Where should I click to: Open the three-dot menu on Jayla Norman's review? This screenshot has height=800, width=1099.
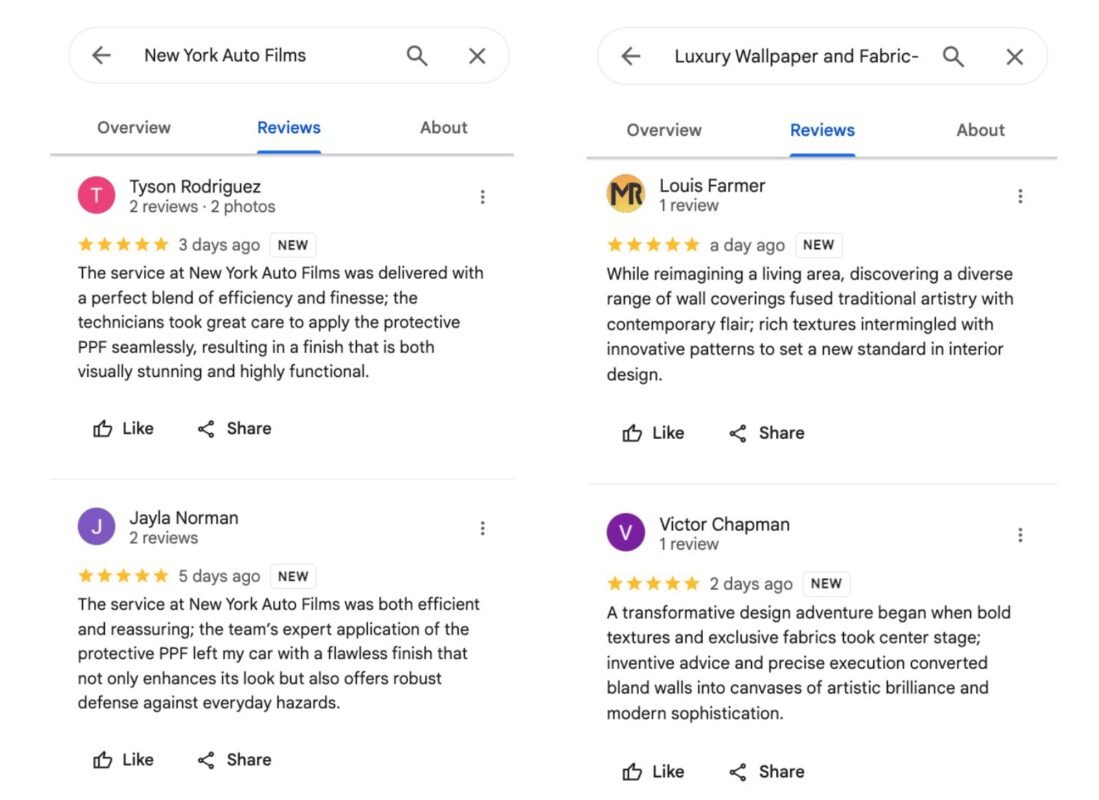coord(483,527)
